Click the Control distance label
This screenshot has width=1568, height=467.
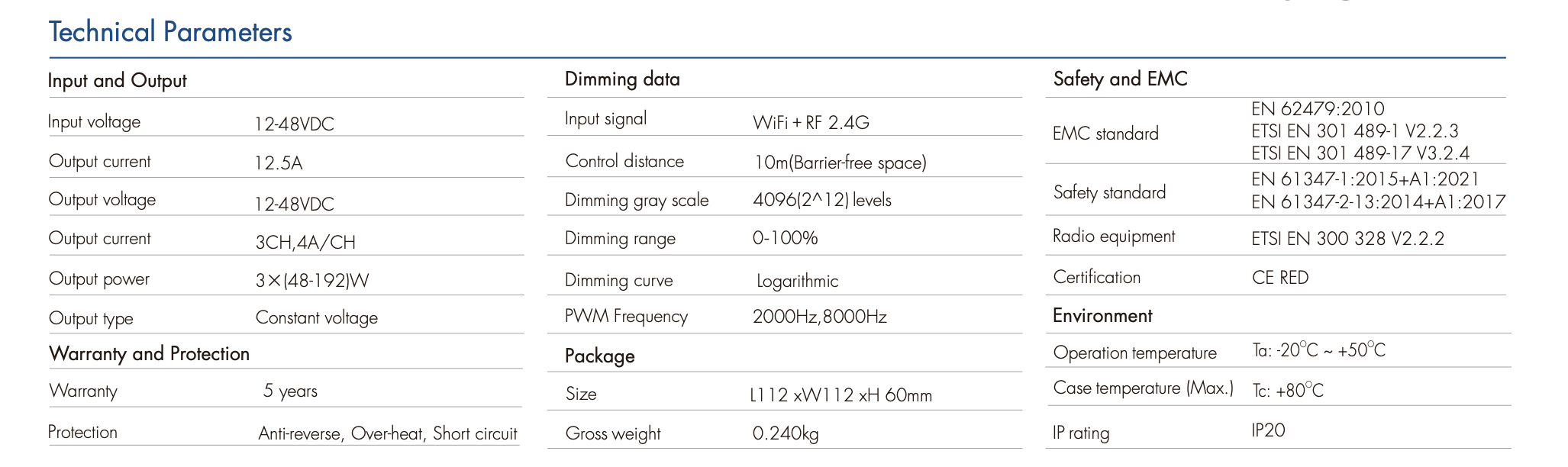coord(624,162)
